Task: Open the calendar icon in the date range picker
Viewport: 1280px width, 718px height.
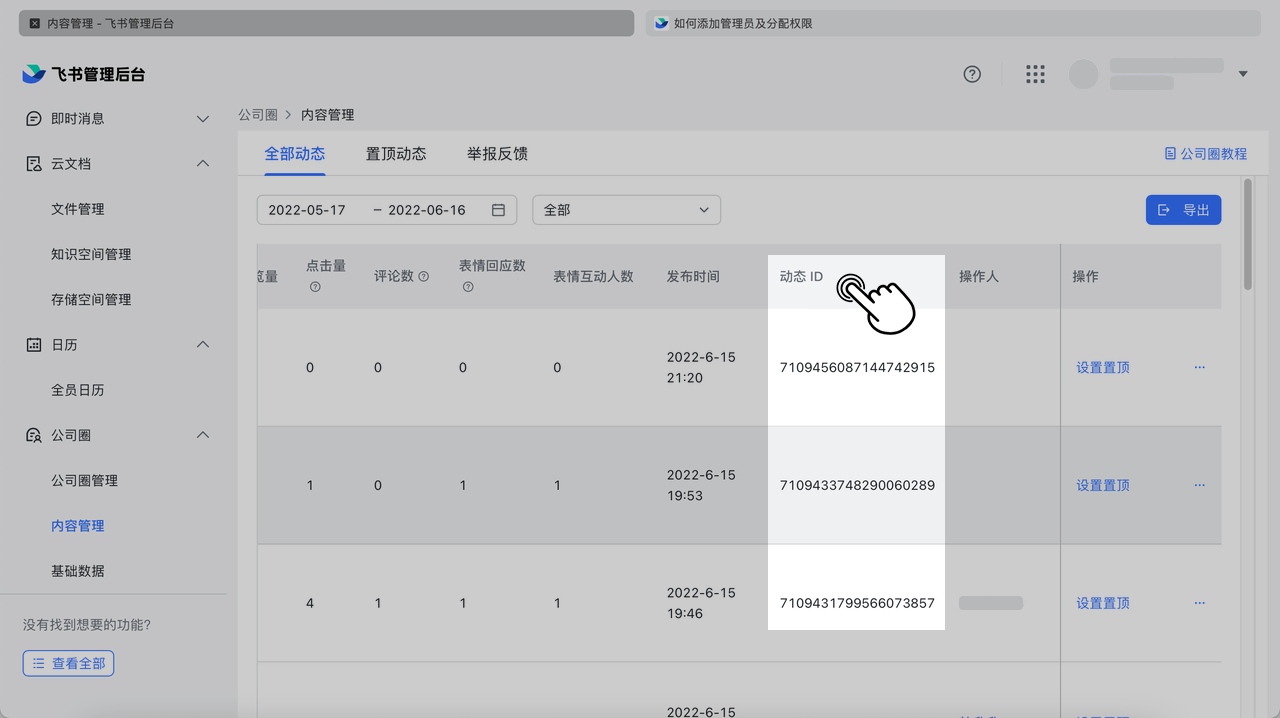Action: tap(496, 209)
